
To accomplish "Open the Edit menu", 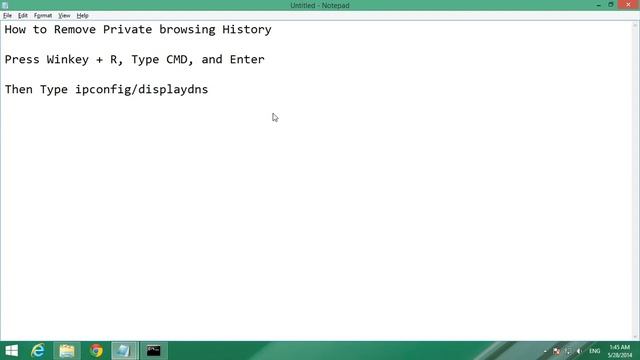I will 22,16.
